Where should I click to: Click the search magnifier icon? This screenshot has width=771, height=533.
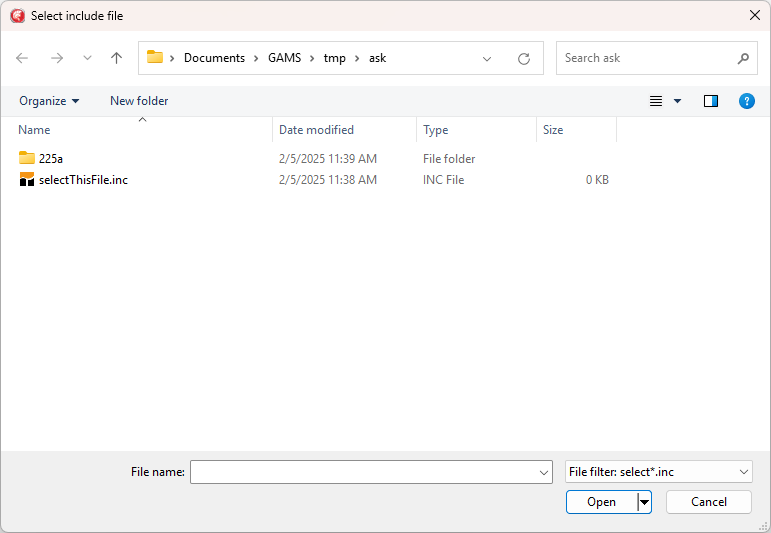[x=743, y=58]
